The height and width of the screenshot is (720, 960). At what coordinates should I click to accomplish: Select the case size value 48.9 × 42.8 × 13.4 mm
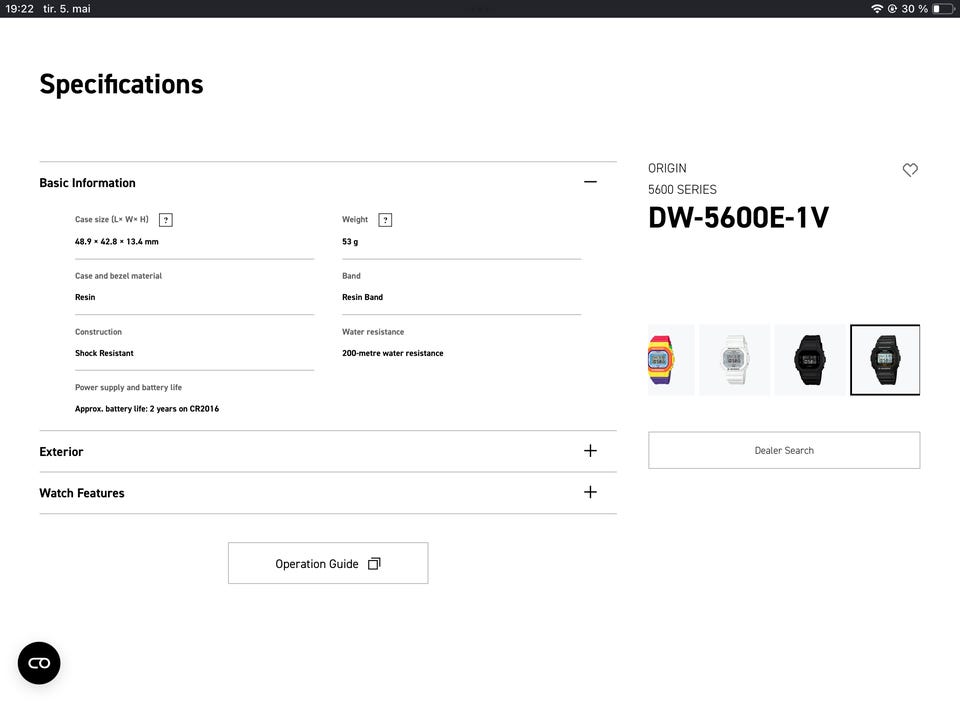[x=116, y=242]
